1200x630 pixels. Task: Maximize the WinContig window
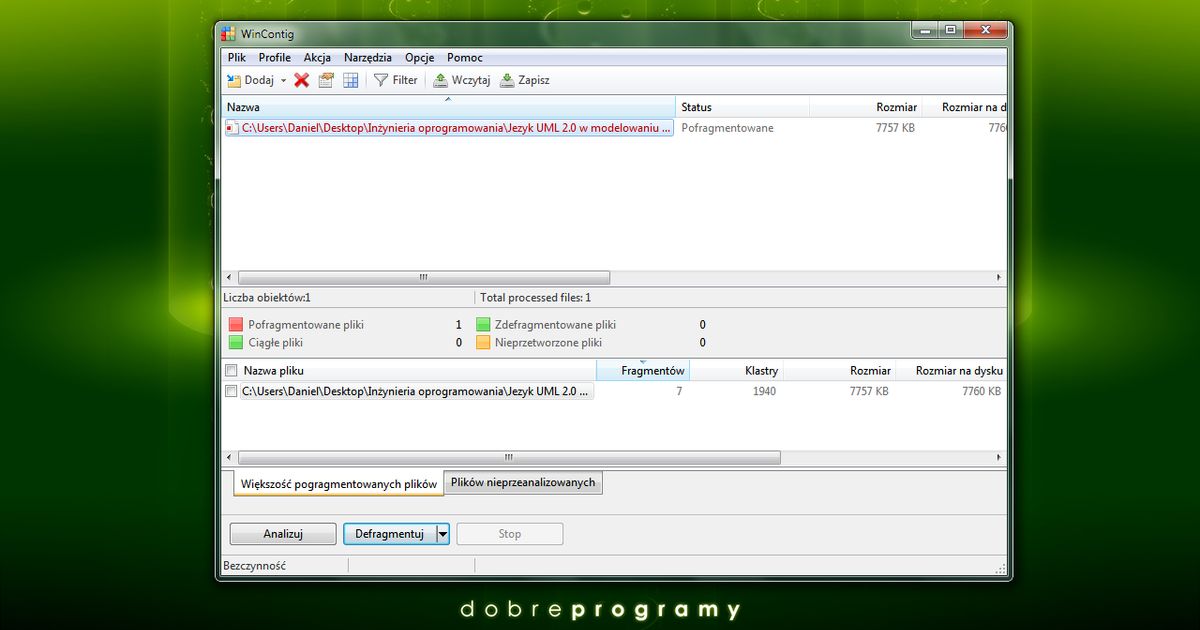[x=950, y=31]
